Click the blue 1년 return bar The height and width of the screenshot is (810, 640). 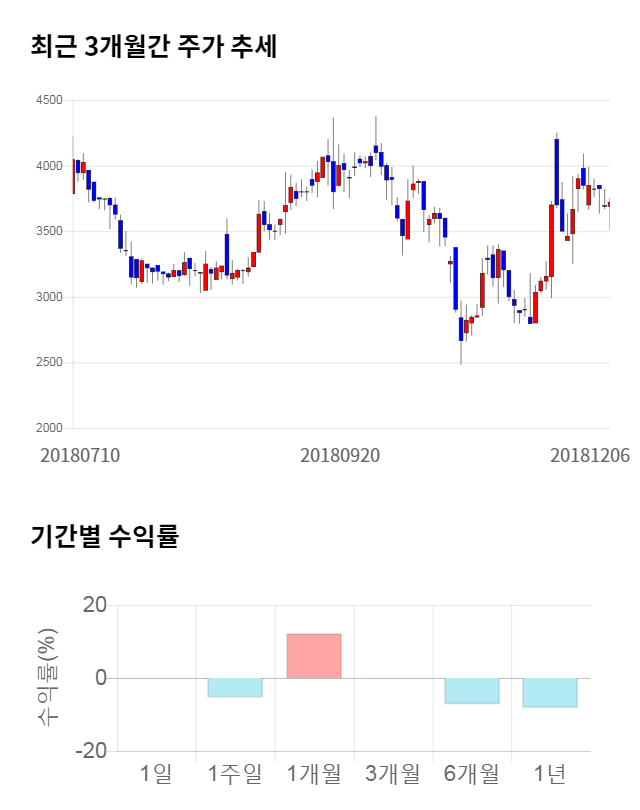point(550,693)
